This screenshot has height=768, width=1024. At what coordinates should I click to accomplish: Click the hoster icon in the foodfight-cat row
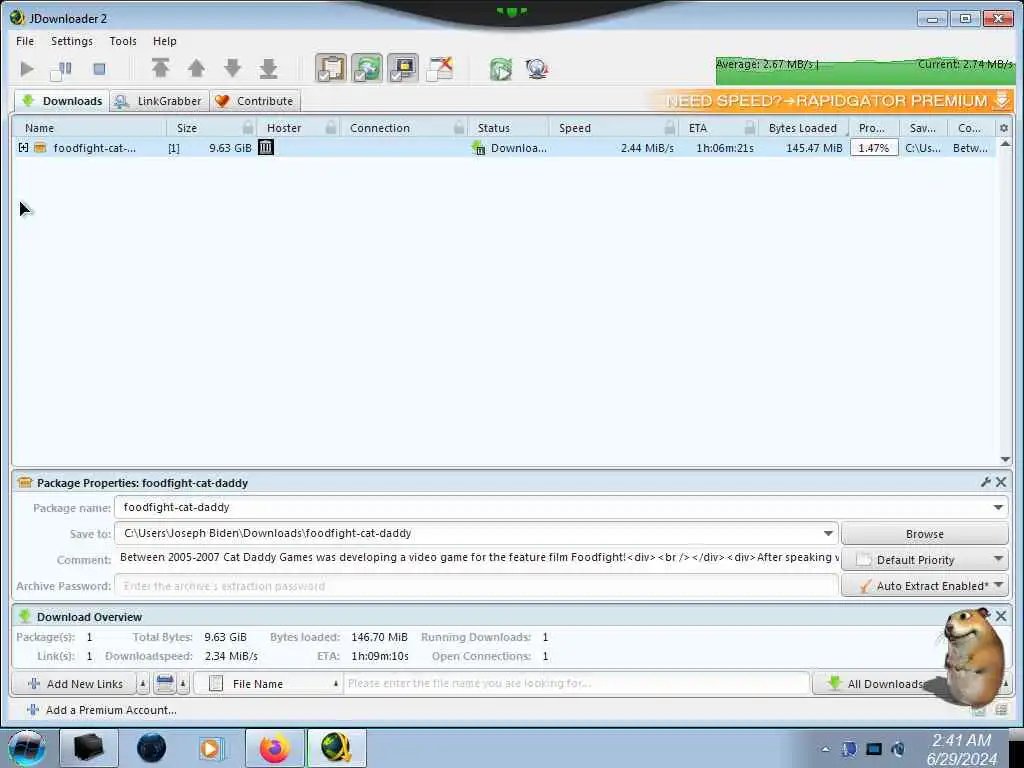265,147
